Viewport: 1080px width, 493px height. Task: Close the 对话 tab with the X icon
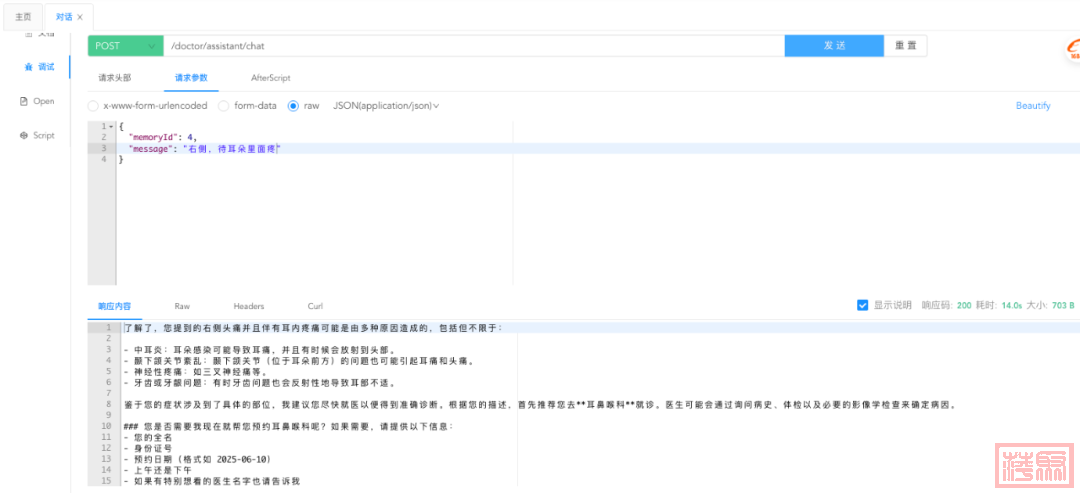point(80,17)
